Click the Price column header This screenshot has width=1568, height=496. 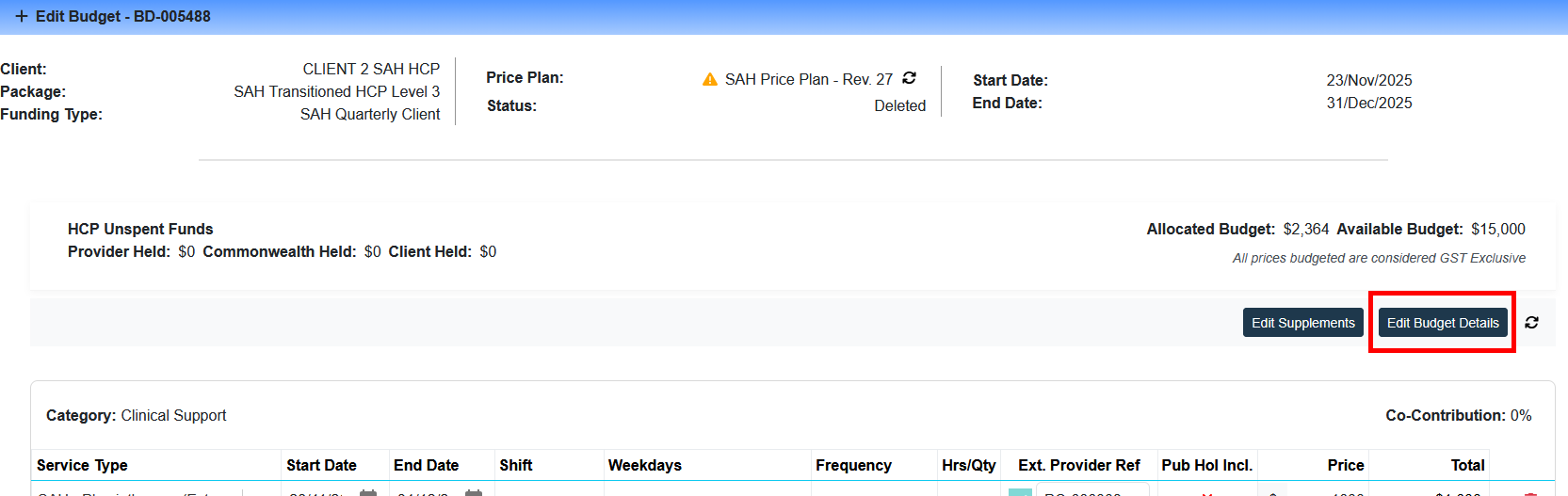pos(1345,465)
